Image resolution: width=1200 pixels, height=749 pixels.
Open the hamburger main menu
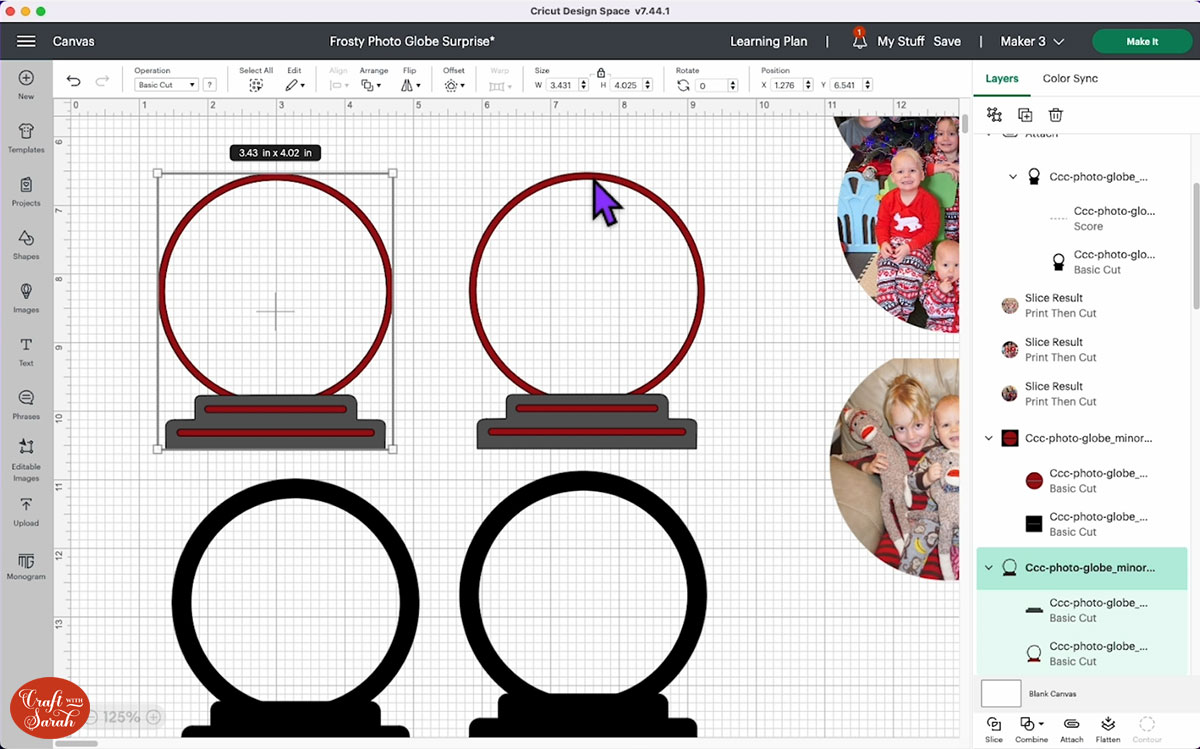[26, 41]
